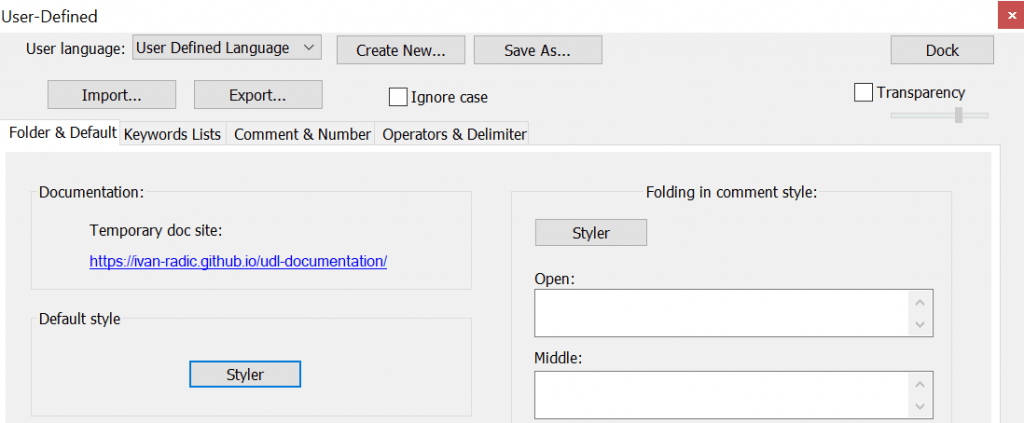Open the Operators & Delimiter tab

454,134
